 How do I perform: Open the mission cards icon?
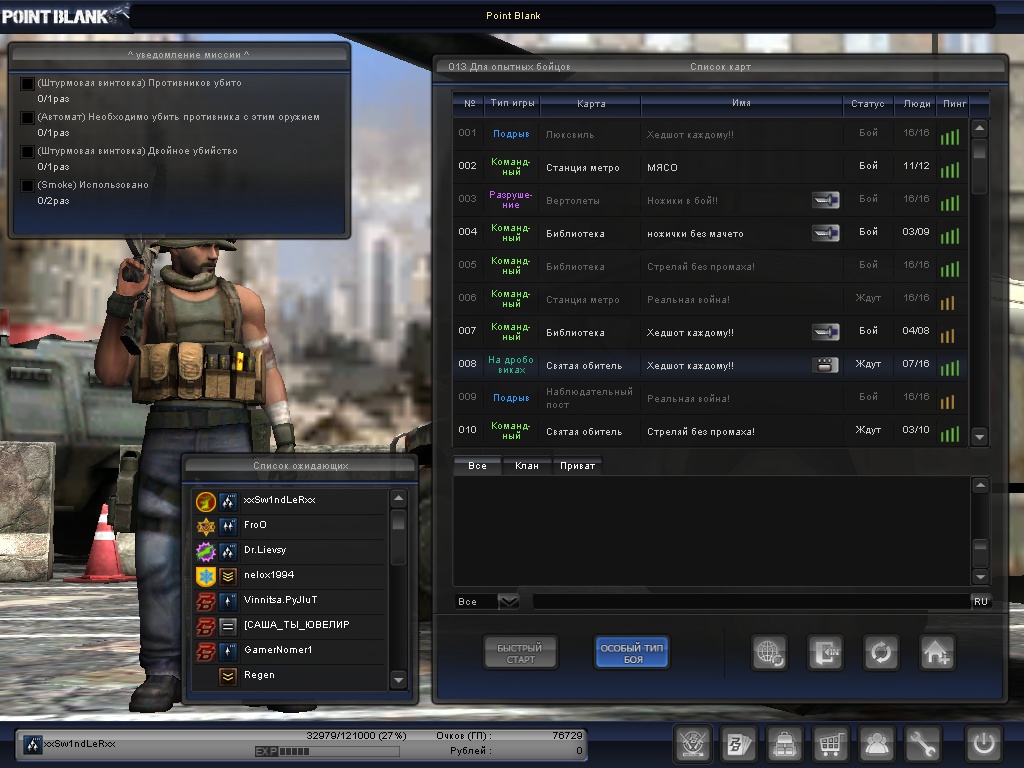739,744
